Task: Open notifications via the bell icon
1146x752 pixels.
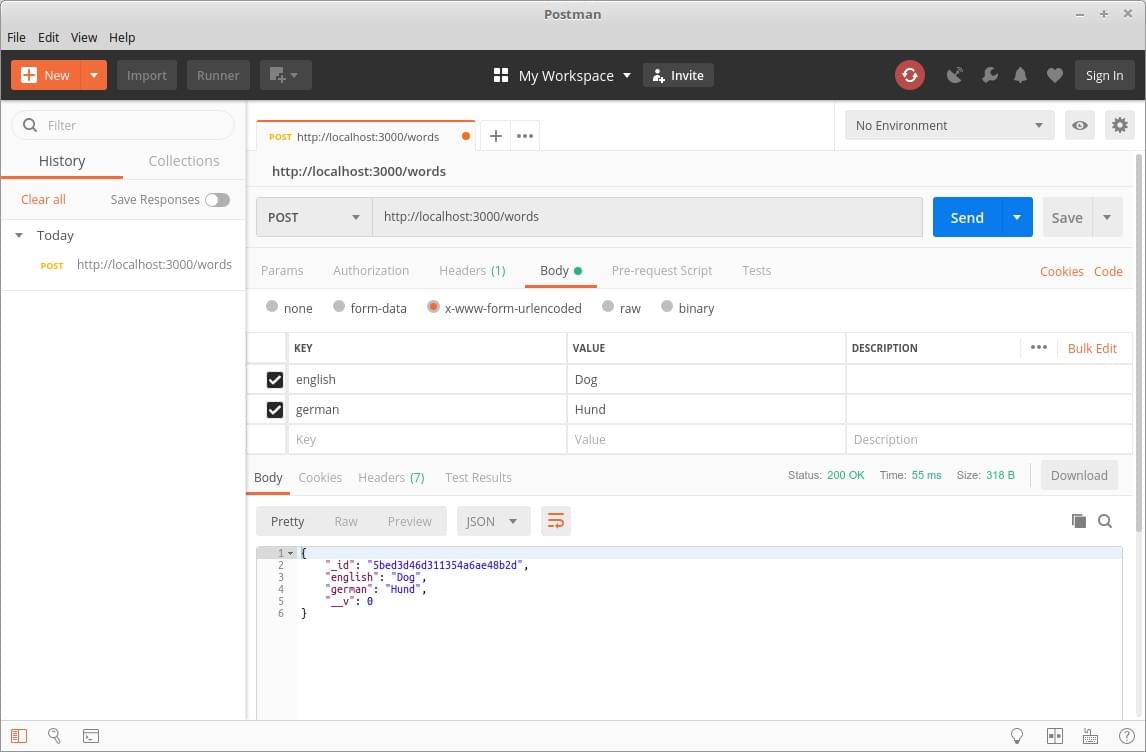Action: [x=1020, y=75]
